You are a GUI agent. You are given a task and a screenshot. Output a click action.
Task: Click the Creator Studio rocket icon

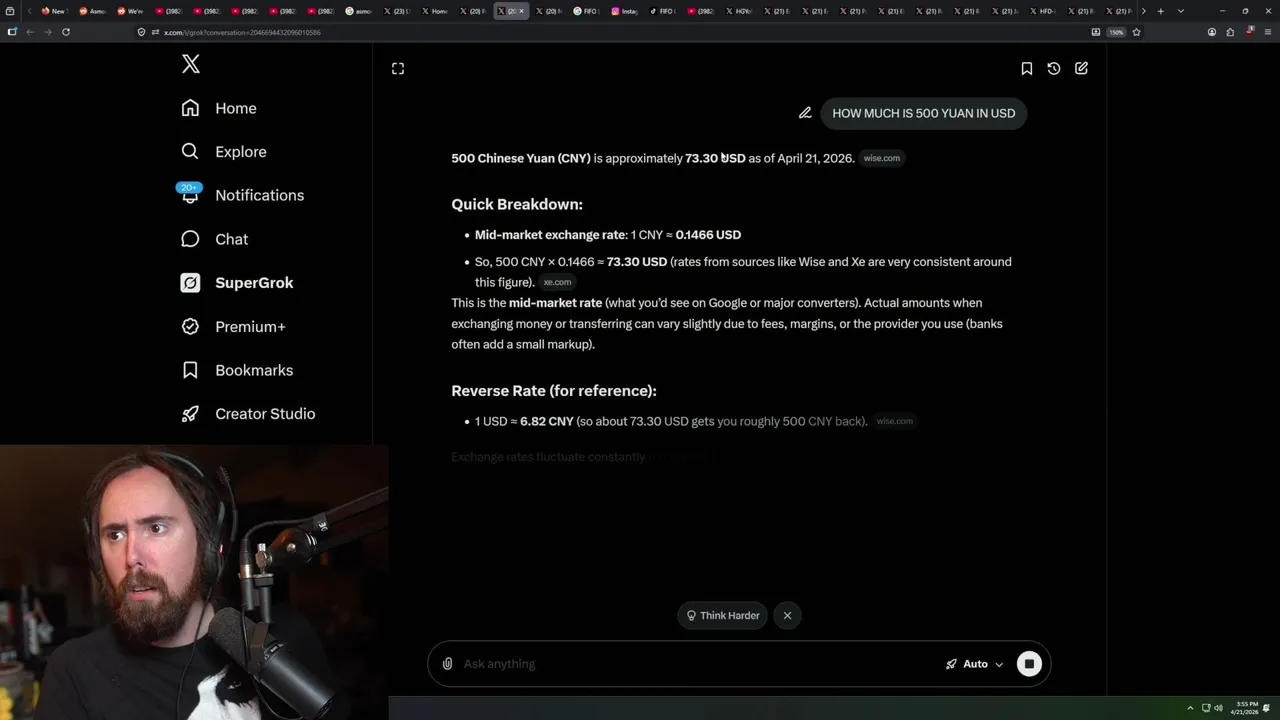coord(190,414)
